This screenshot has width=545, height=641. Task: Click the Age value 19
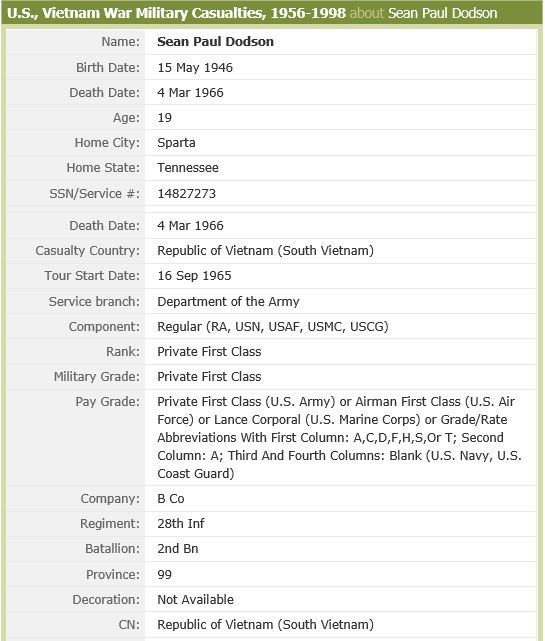[164, 118]
